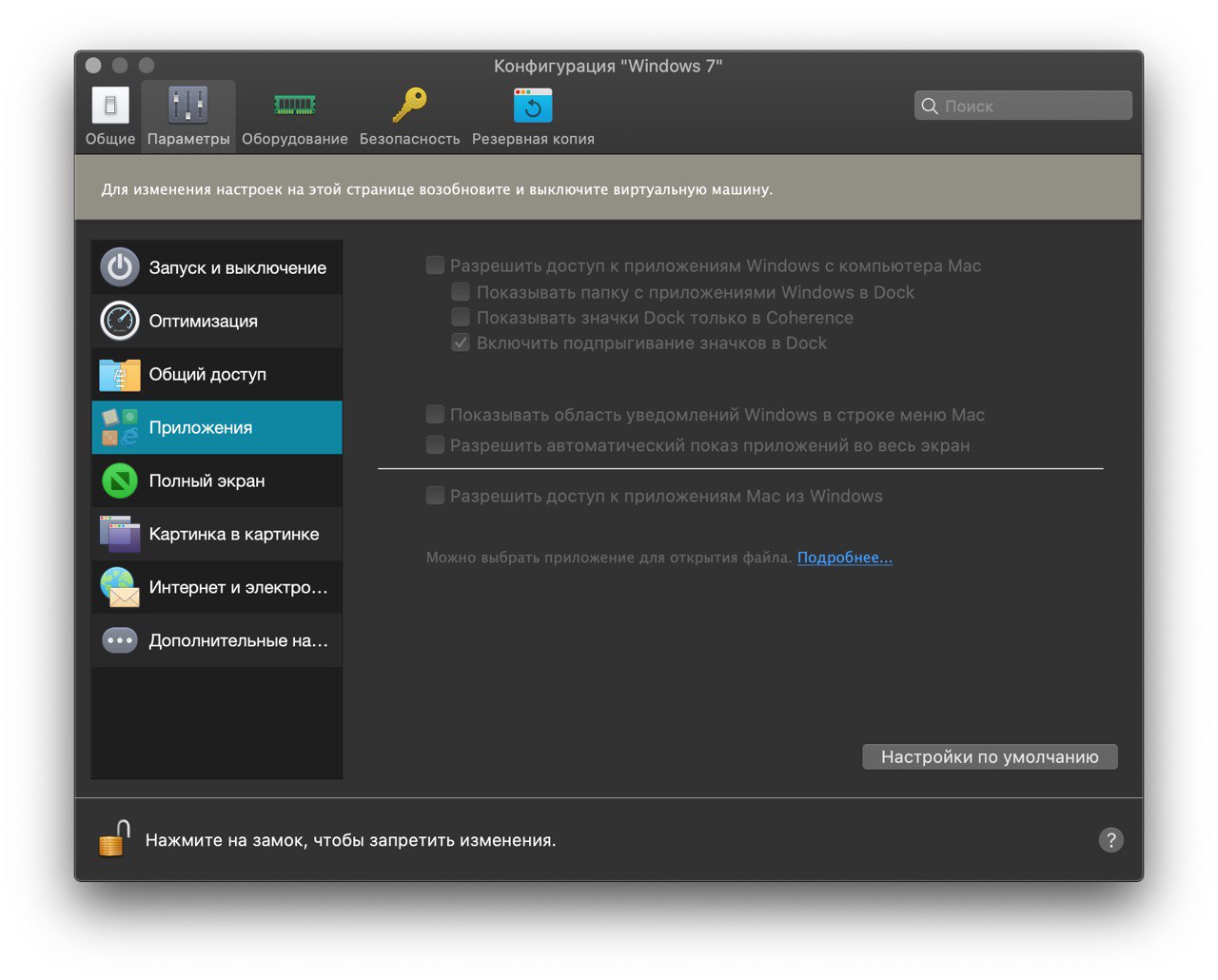The width and height of the screenshot is (1218, 980).
Task: Select Общий доступ in the sidebar list
Action: pyautogui.click(x=217, y=374)
